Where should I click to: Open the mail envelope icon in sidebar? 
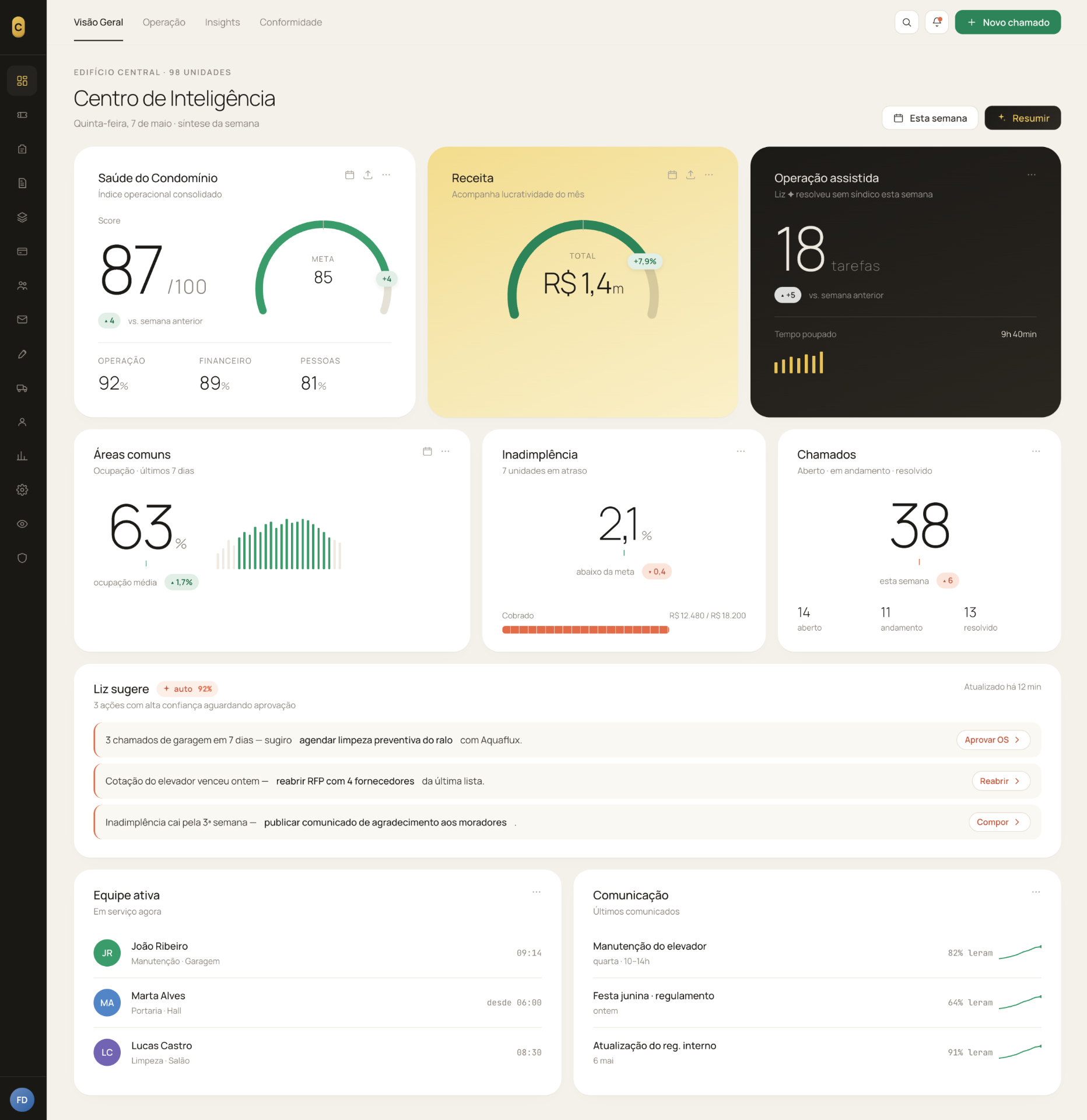pos(22,320)
